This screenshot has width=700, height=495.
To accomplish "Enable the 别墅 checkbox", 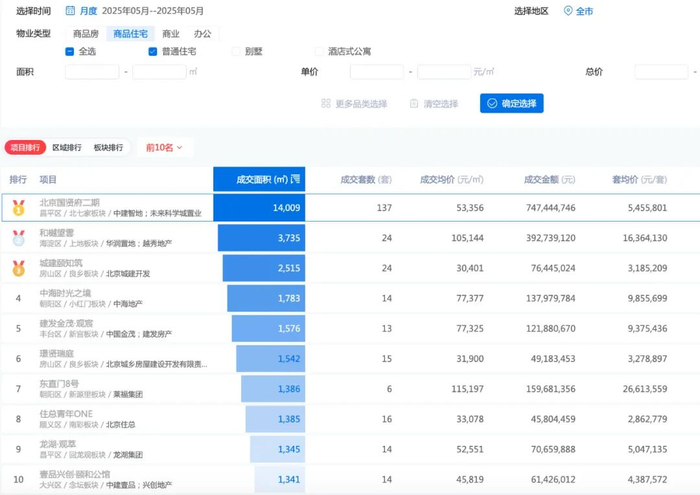I will 236,51.
